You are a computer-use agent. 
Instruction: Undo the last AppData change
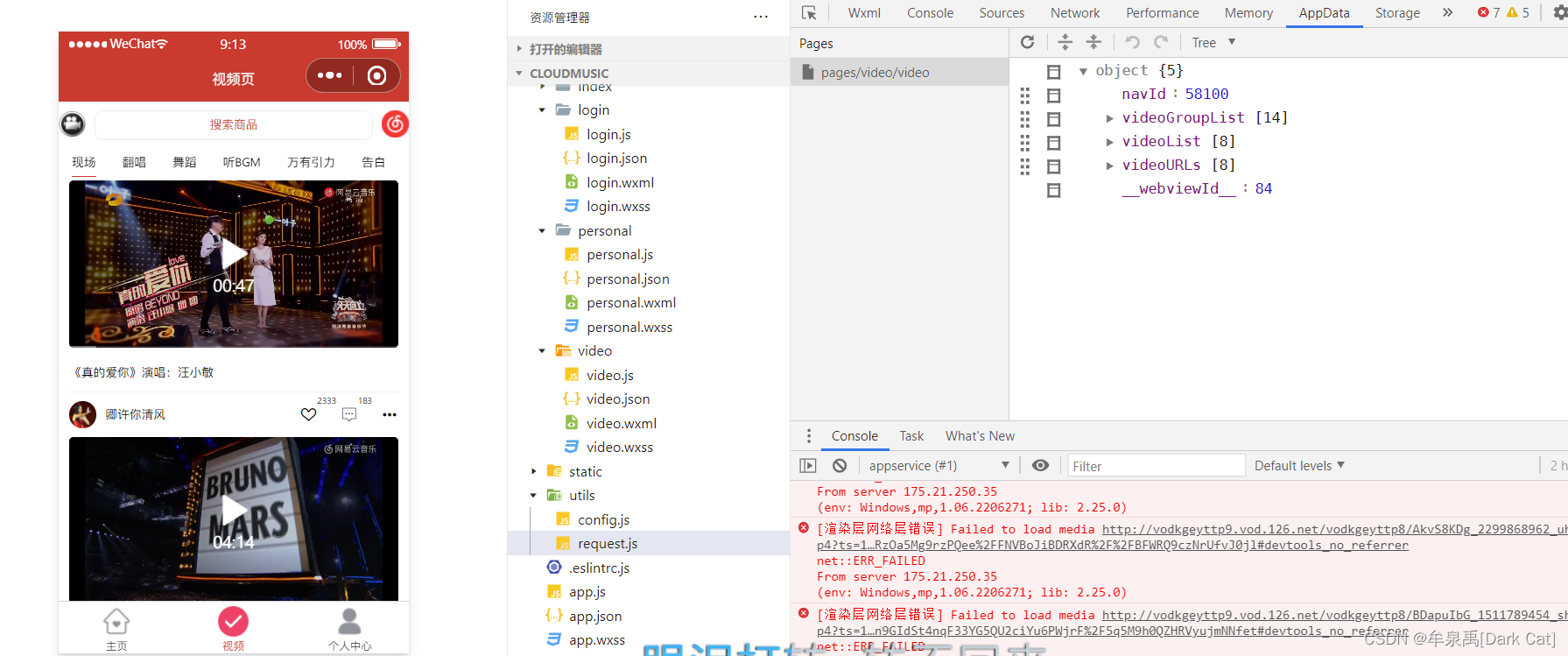[x=1132, y=42]
